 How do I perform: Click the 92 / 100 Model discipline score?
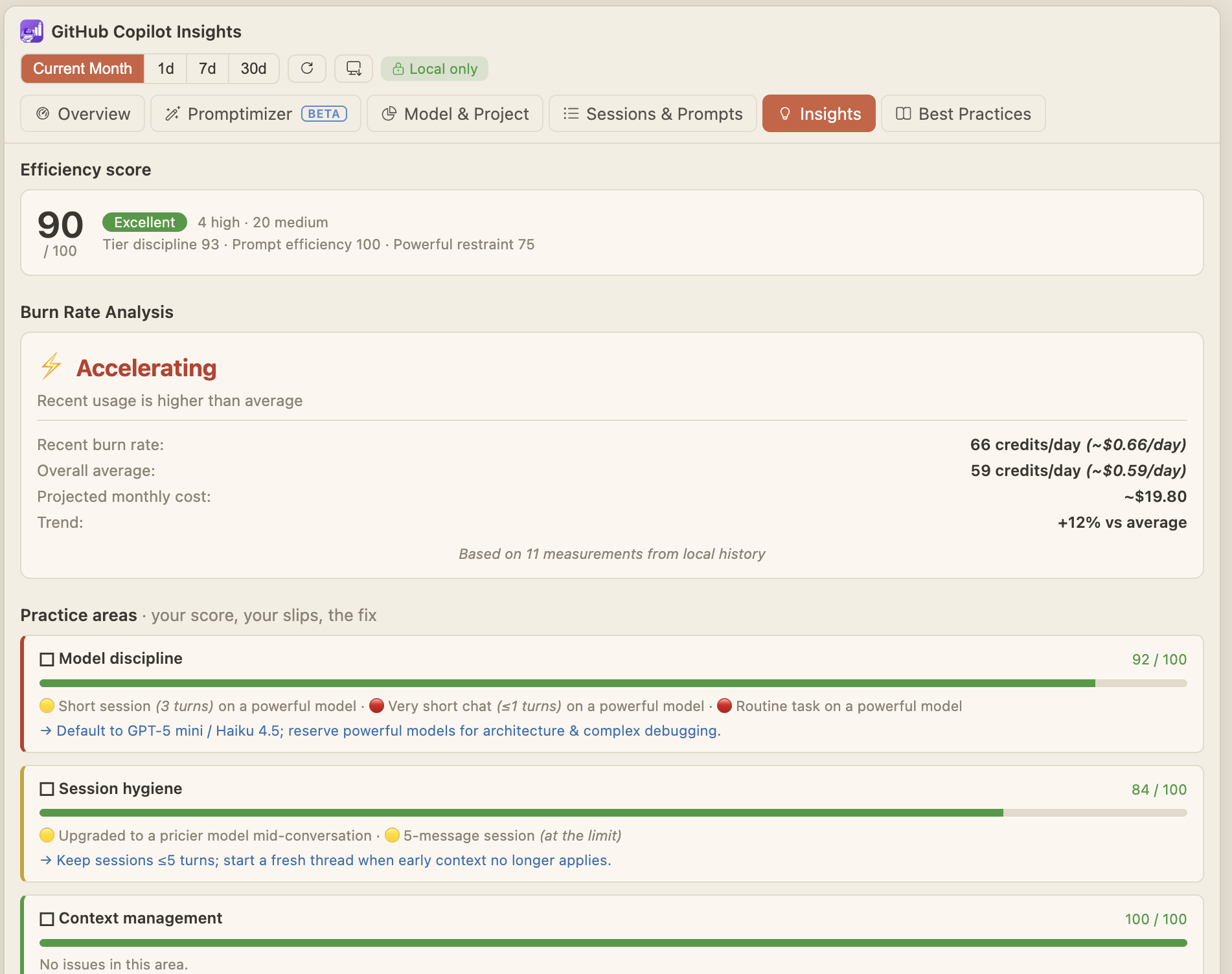point(1159,659)
